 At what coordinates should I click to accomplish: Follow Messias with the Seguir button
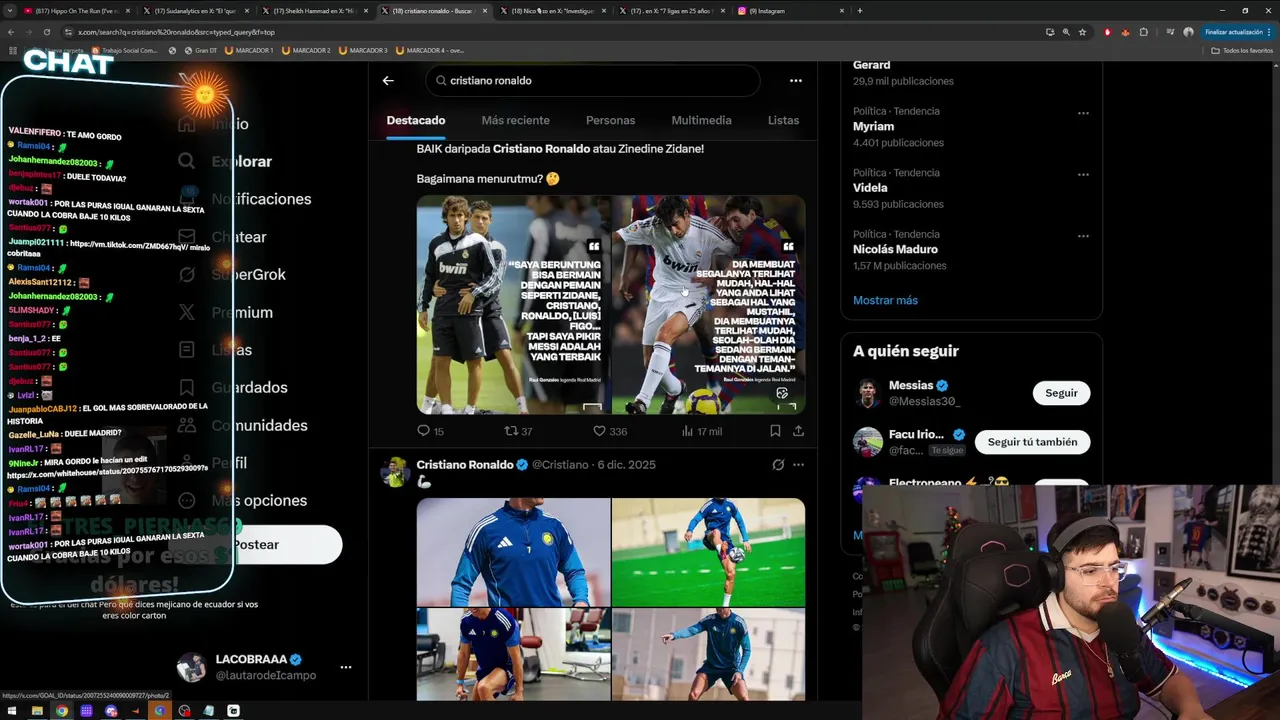coord(1061,393)
